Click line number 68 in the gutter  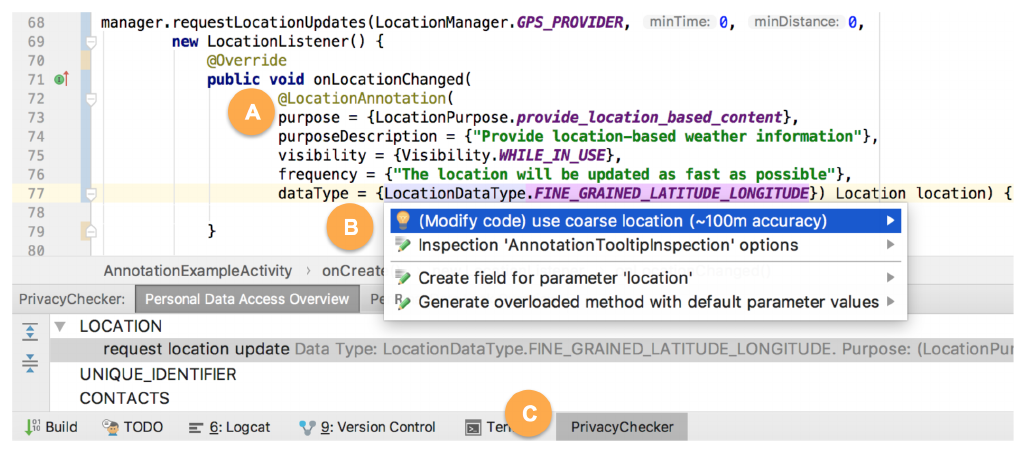(37, 23)
